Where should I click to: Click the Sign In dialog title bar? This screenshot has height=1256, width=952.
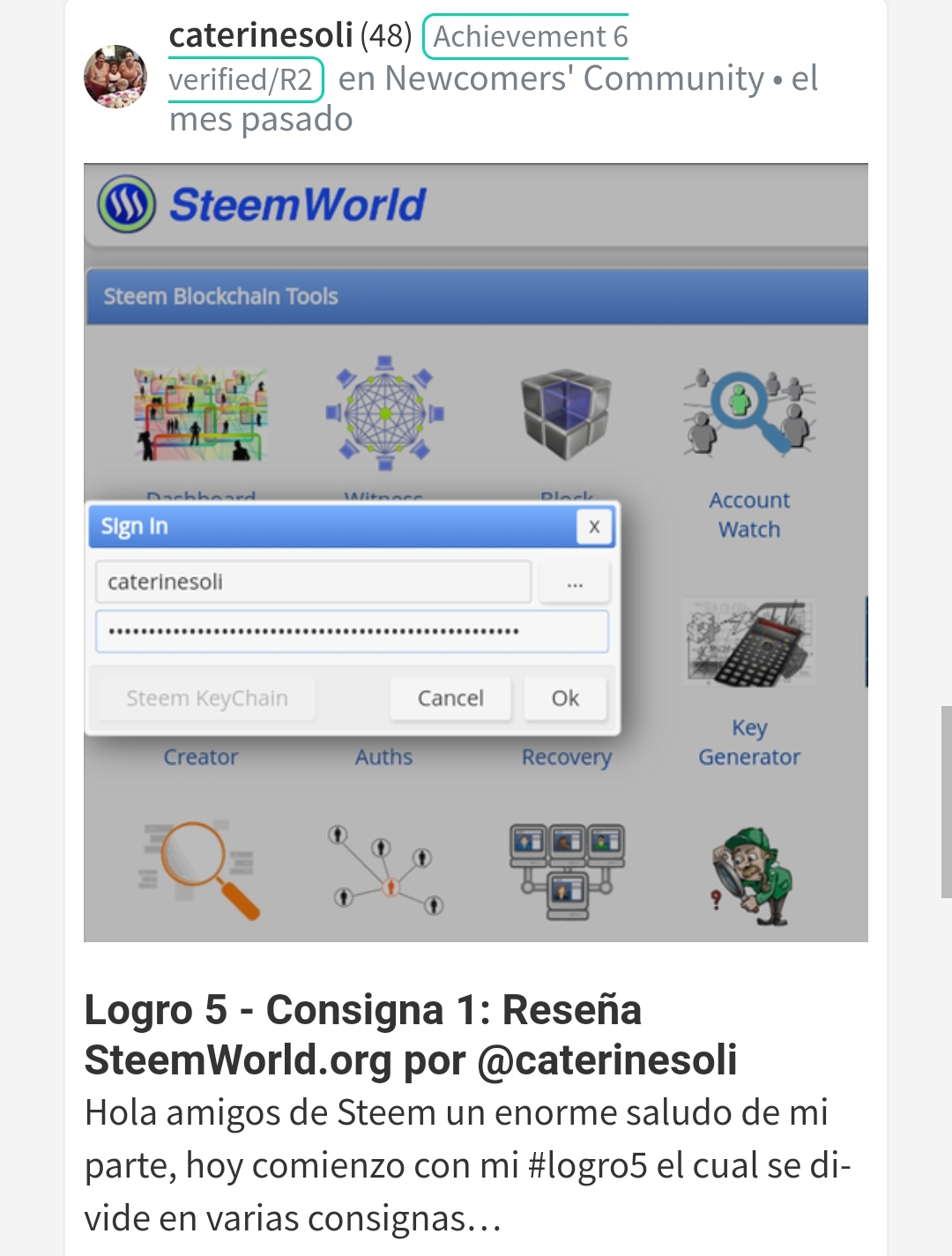353,526
